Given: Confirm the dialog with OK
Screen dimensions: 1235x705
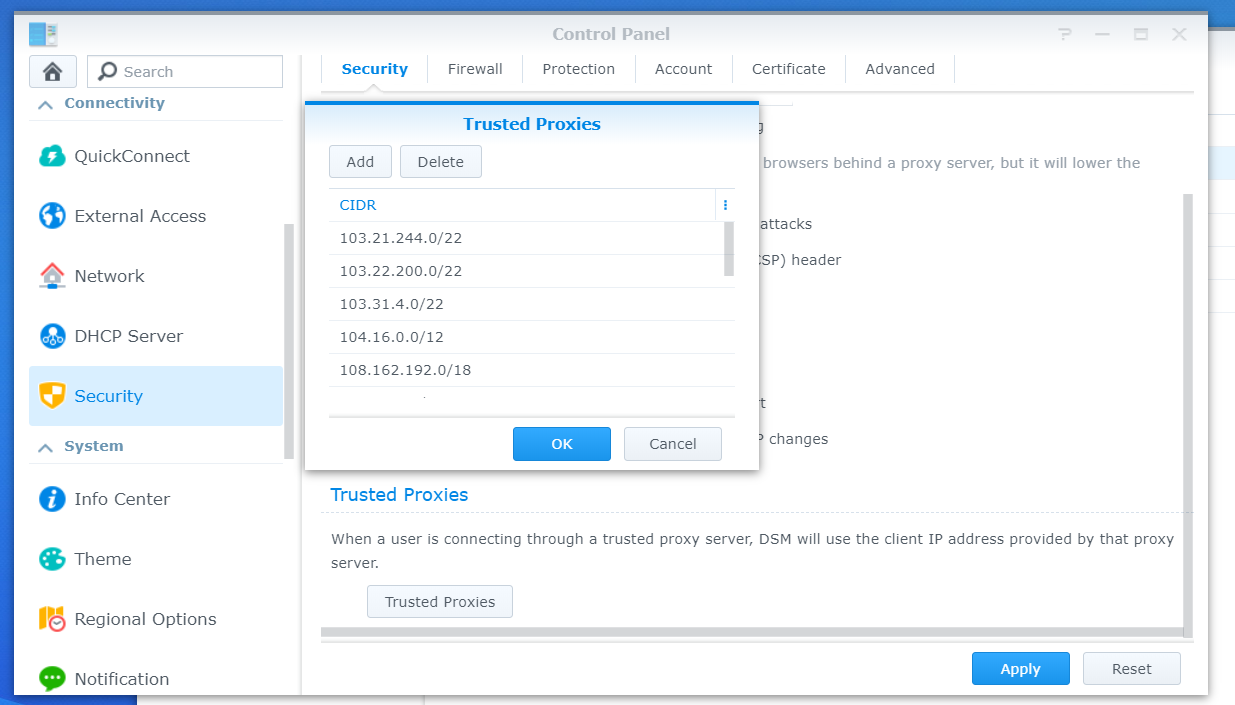Looking at the screenshot, I should click(562, 444).
